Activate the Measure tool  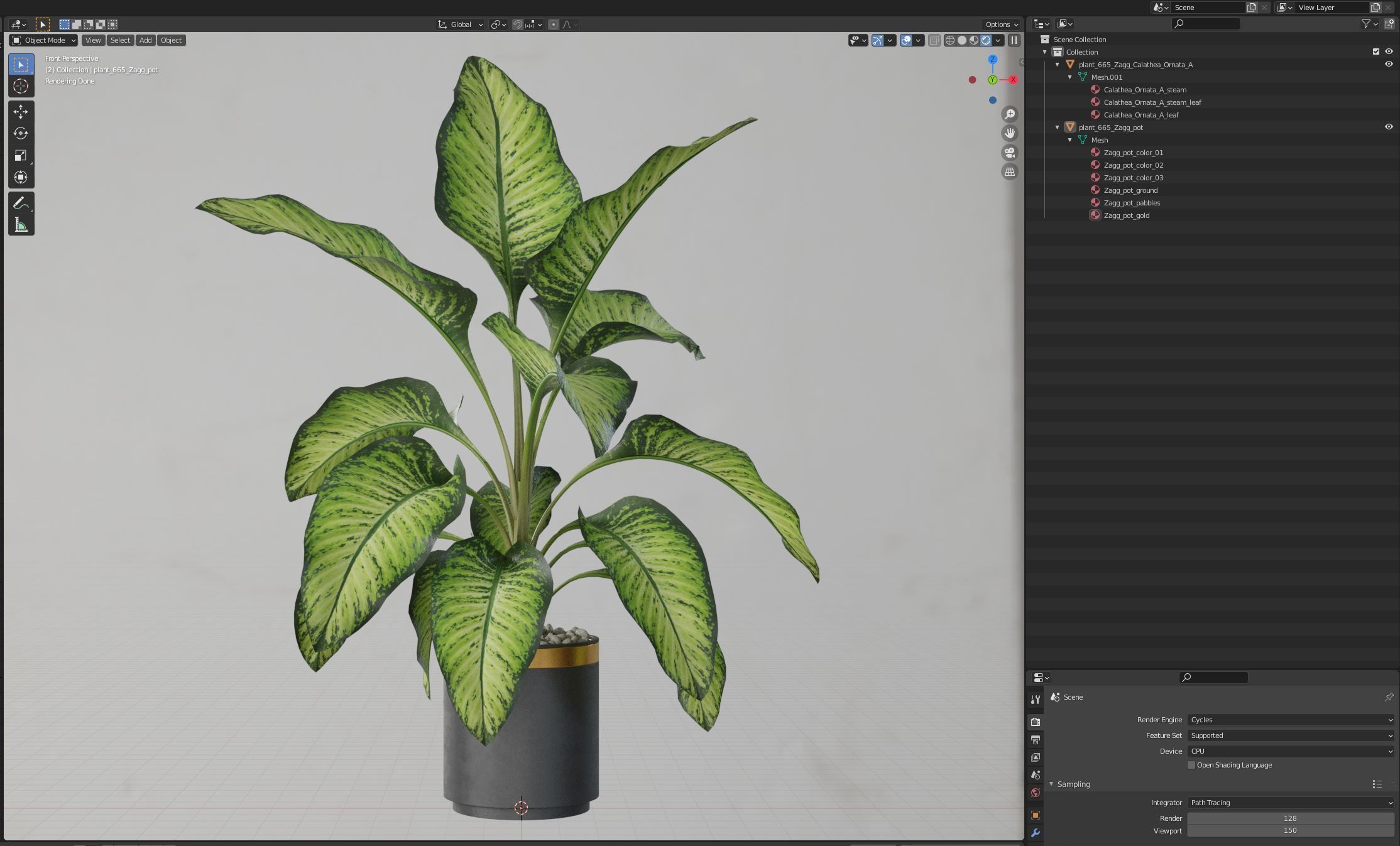(x=21, y=225)
